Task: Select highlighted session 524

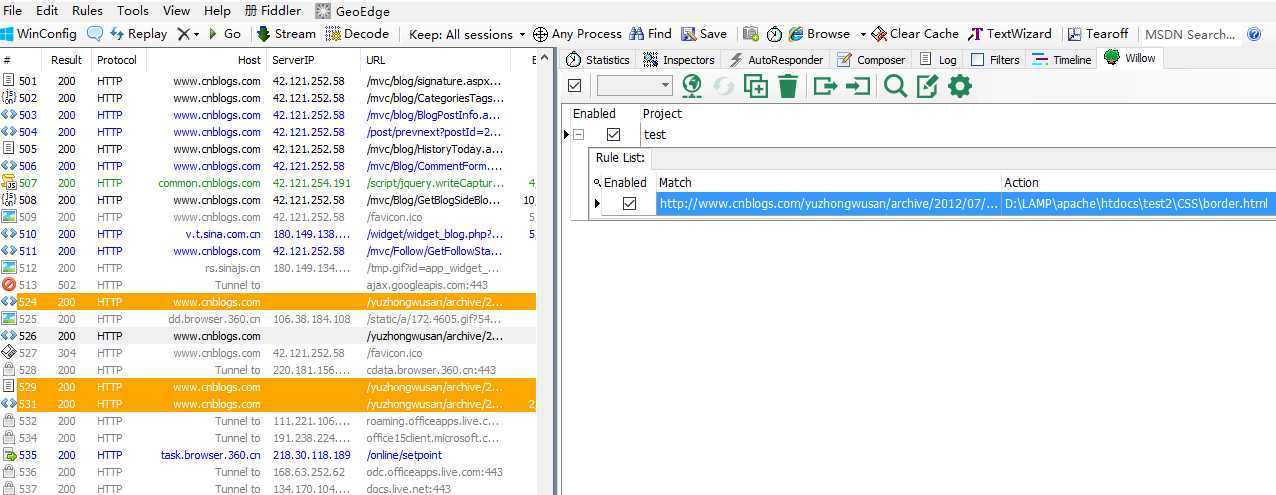Action: pos(268,302)
